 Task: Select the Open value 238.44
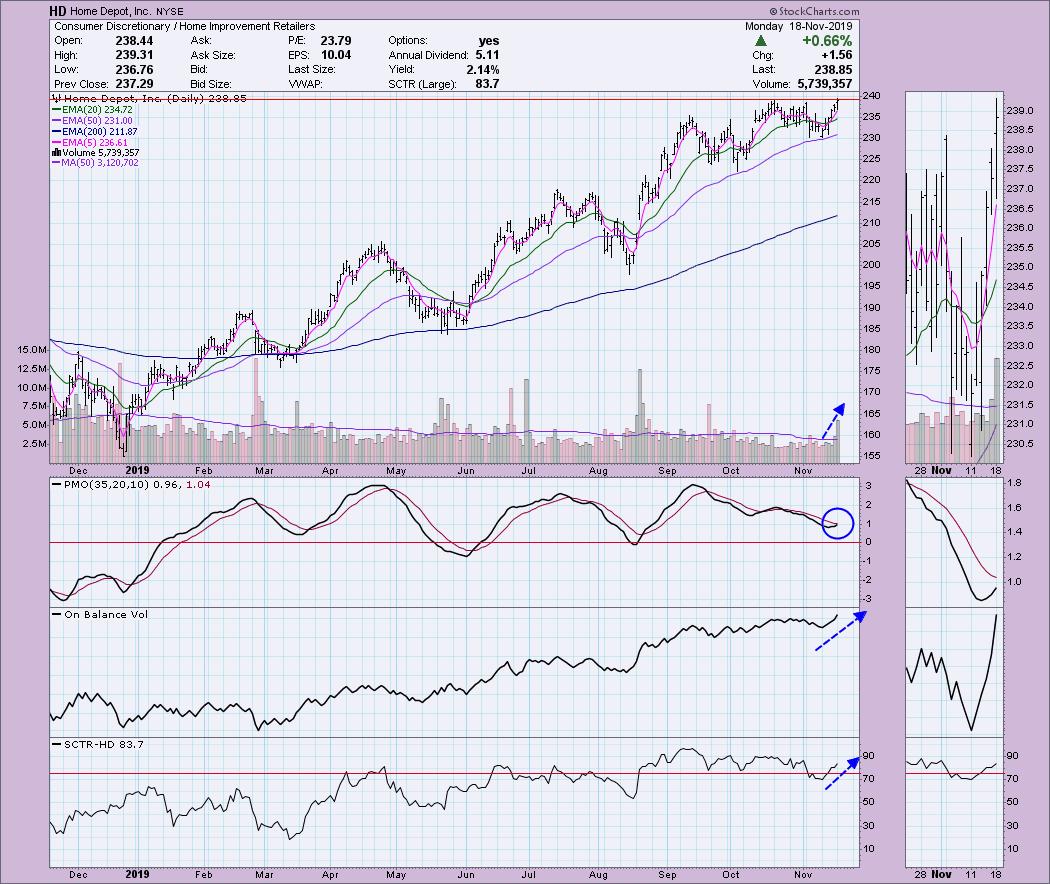pos(134,41)
